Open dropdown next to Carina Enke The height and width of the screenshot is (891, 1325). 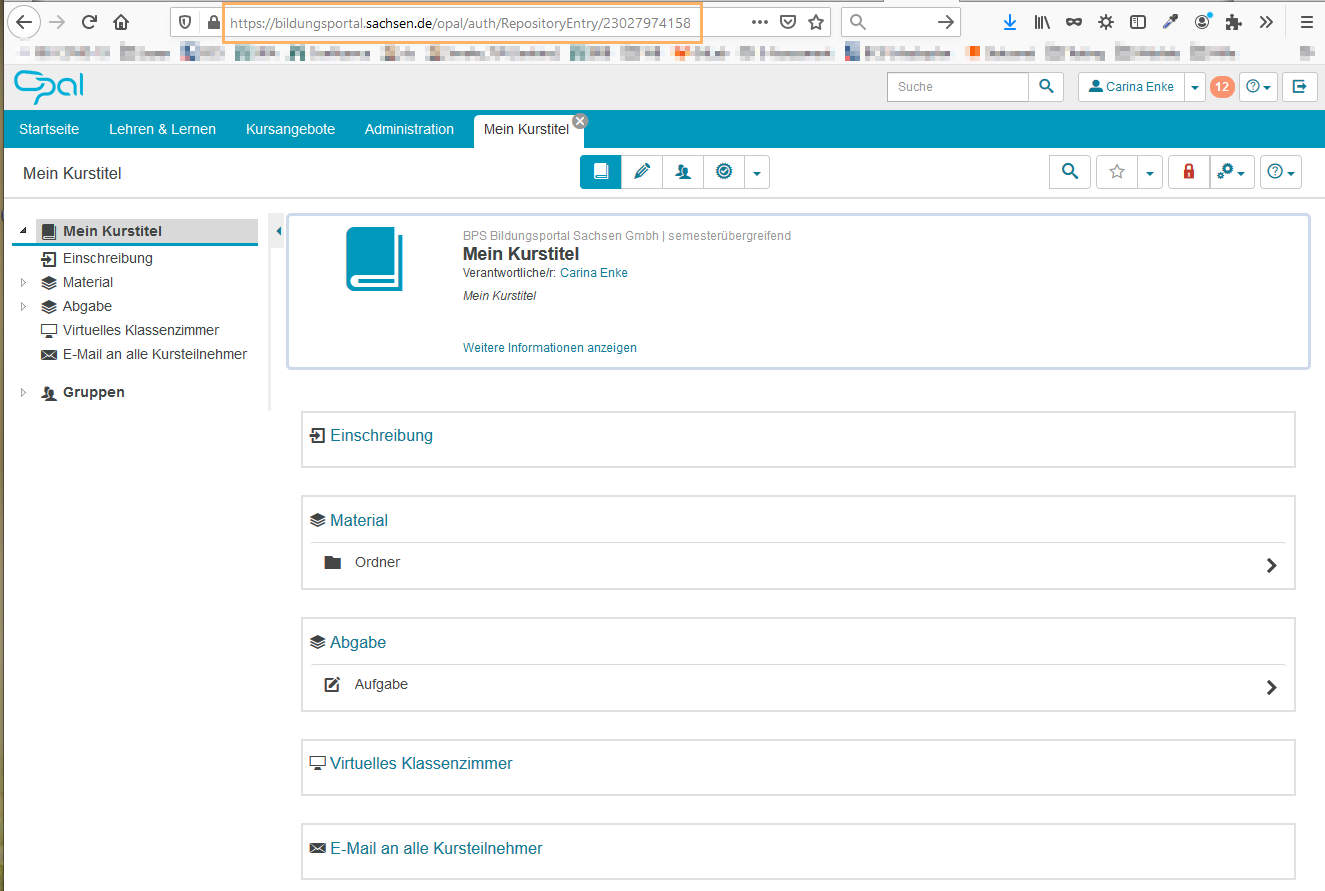pyautogui.click(x=1195, y=87)
